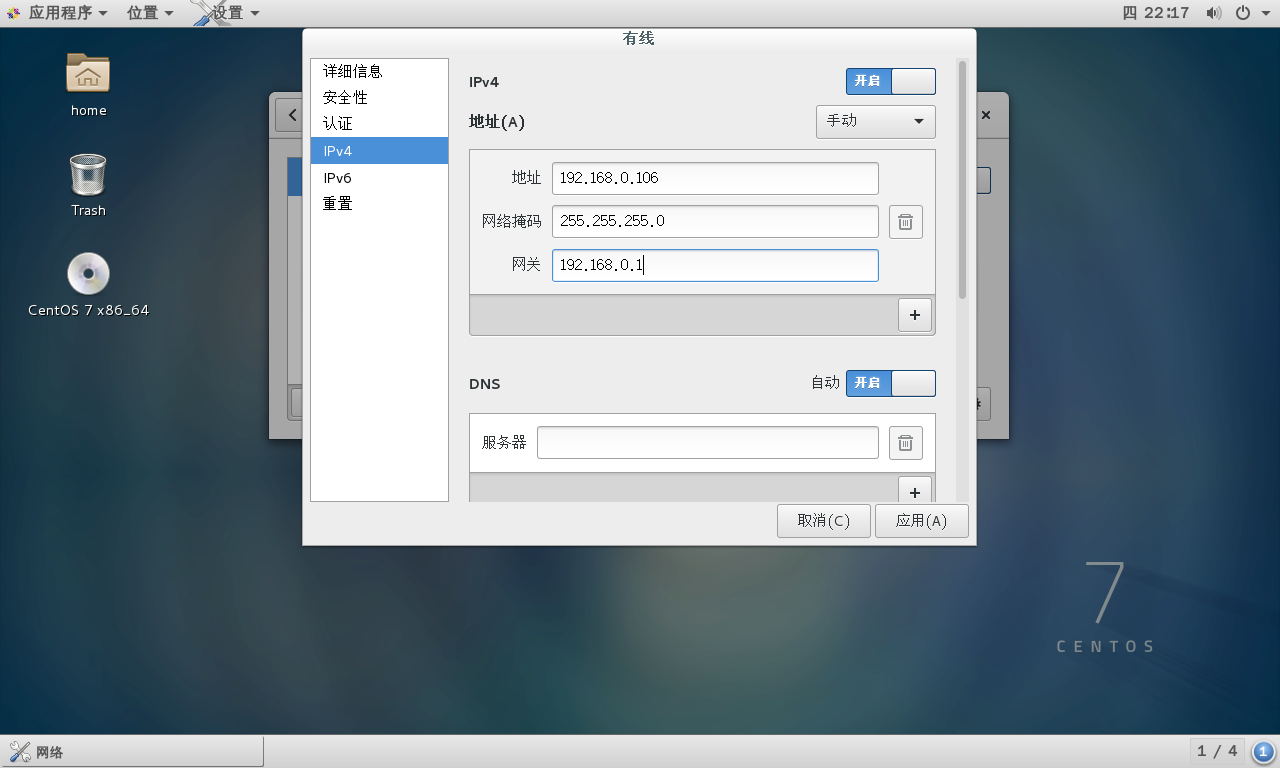Add another address with the plus button
The height and width of the screenshot is (768, 1280).
[x=914, y=315]
